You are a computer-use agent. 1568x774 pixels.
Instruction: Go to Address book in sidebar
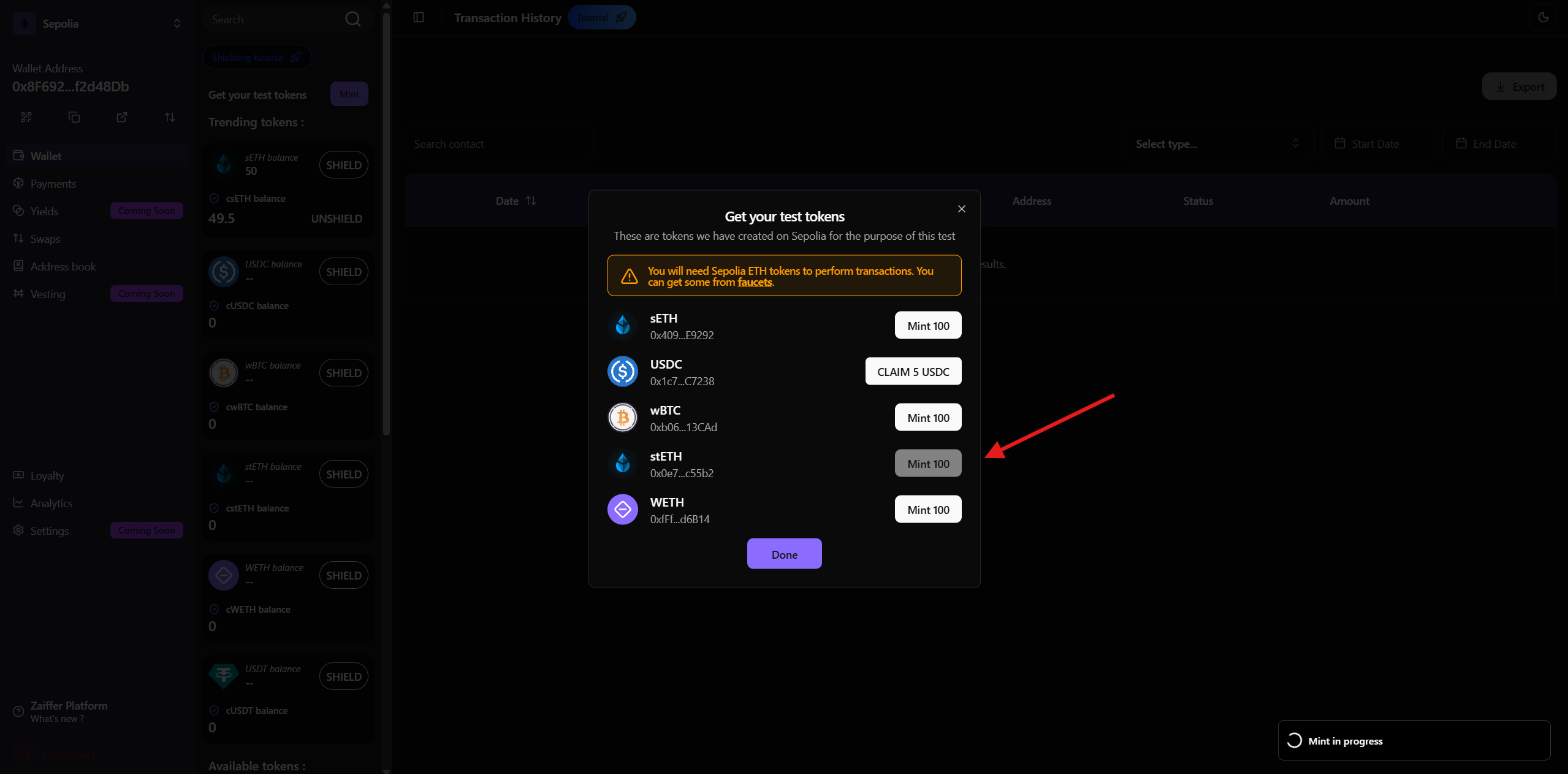[x=63, y=267]
